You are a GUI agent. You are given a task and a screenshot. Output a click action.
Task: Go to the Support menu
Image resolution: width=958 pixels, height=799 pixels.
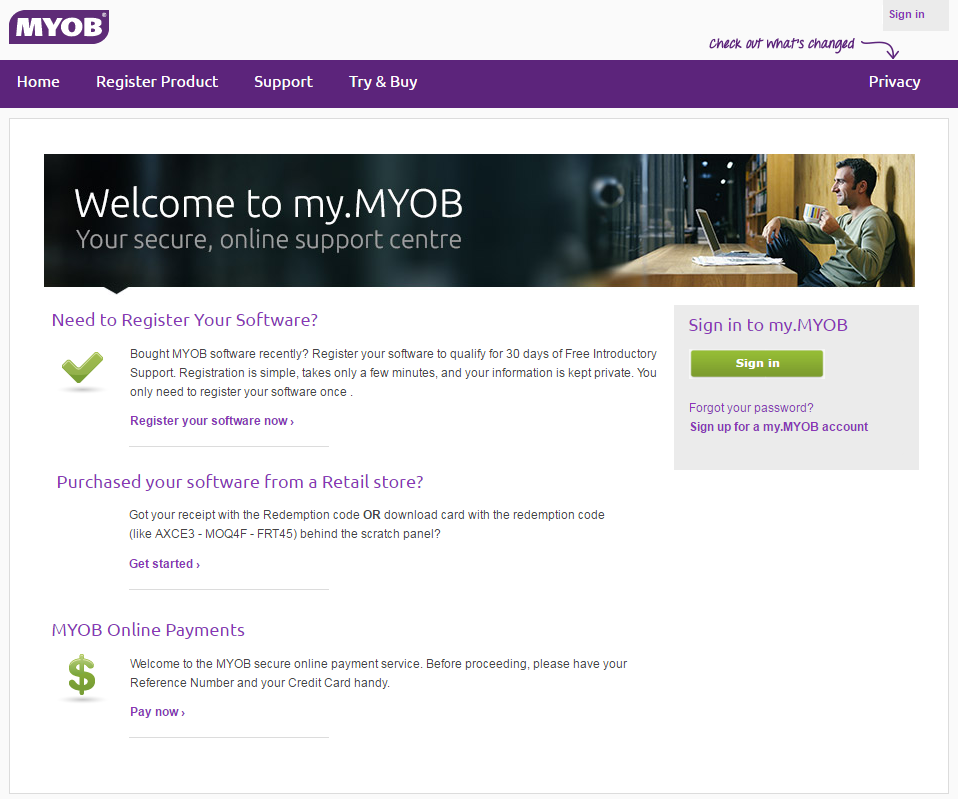tap(283, 82)
